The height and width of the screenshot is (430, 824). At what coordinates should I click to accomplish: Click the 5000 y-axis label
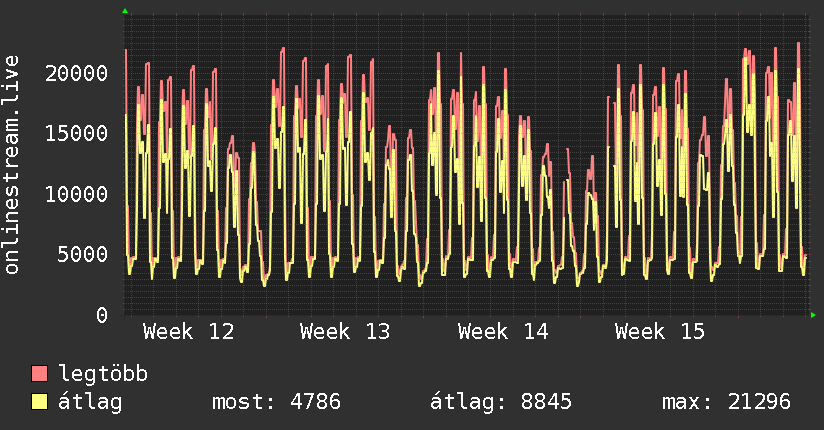[x=83, y=254]
